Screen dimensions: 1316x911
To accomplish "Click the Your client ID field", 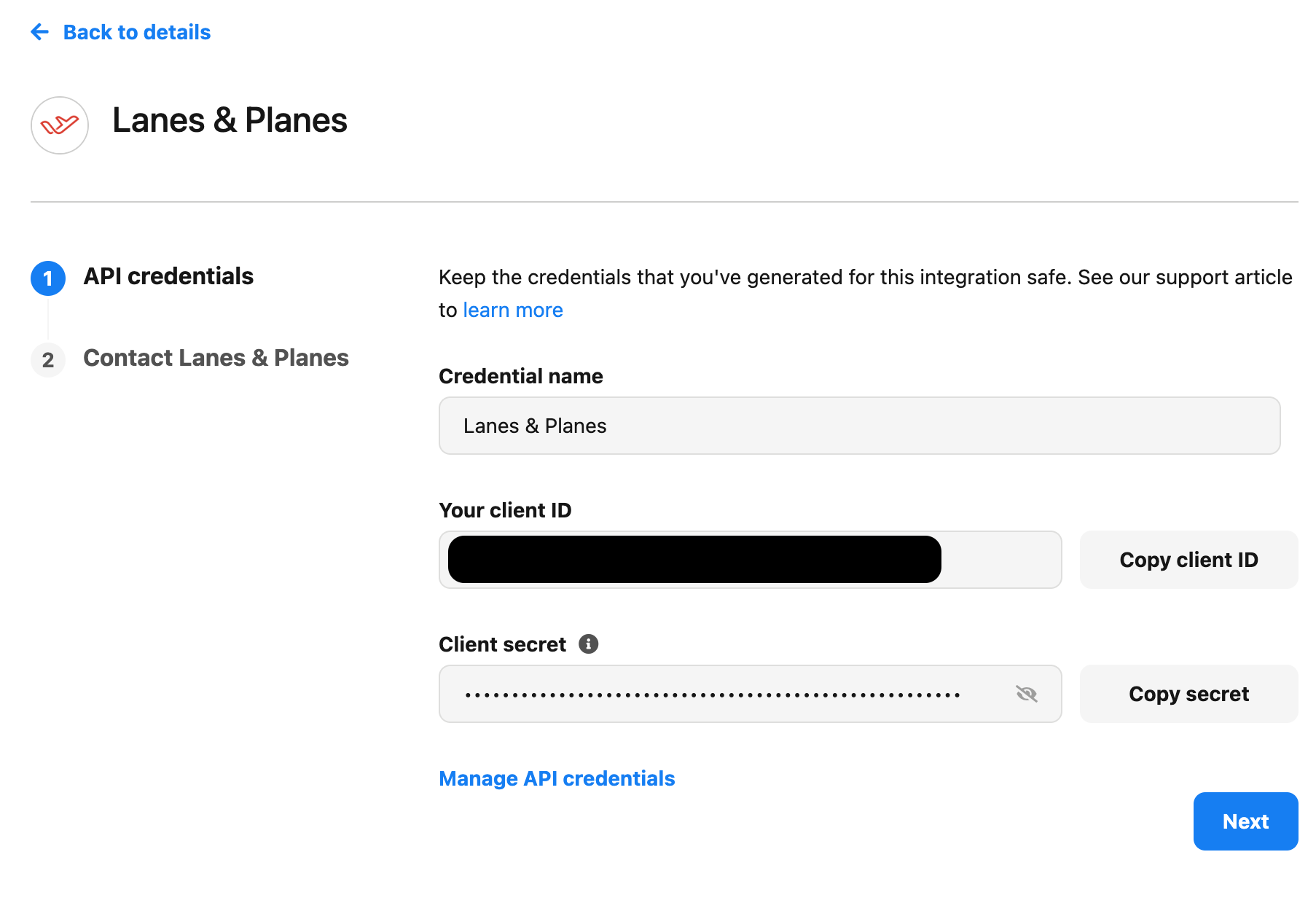I will pos(751,560).
